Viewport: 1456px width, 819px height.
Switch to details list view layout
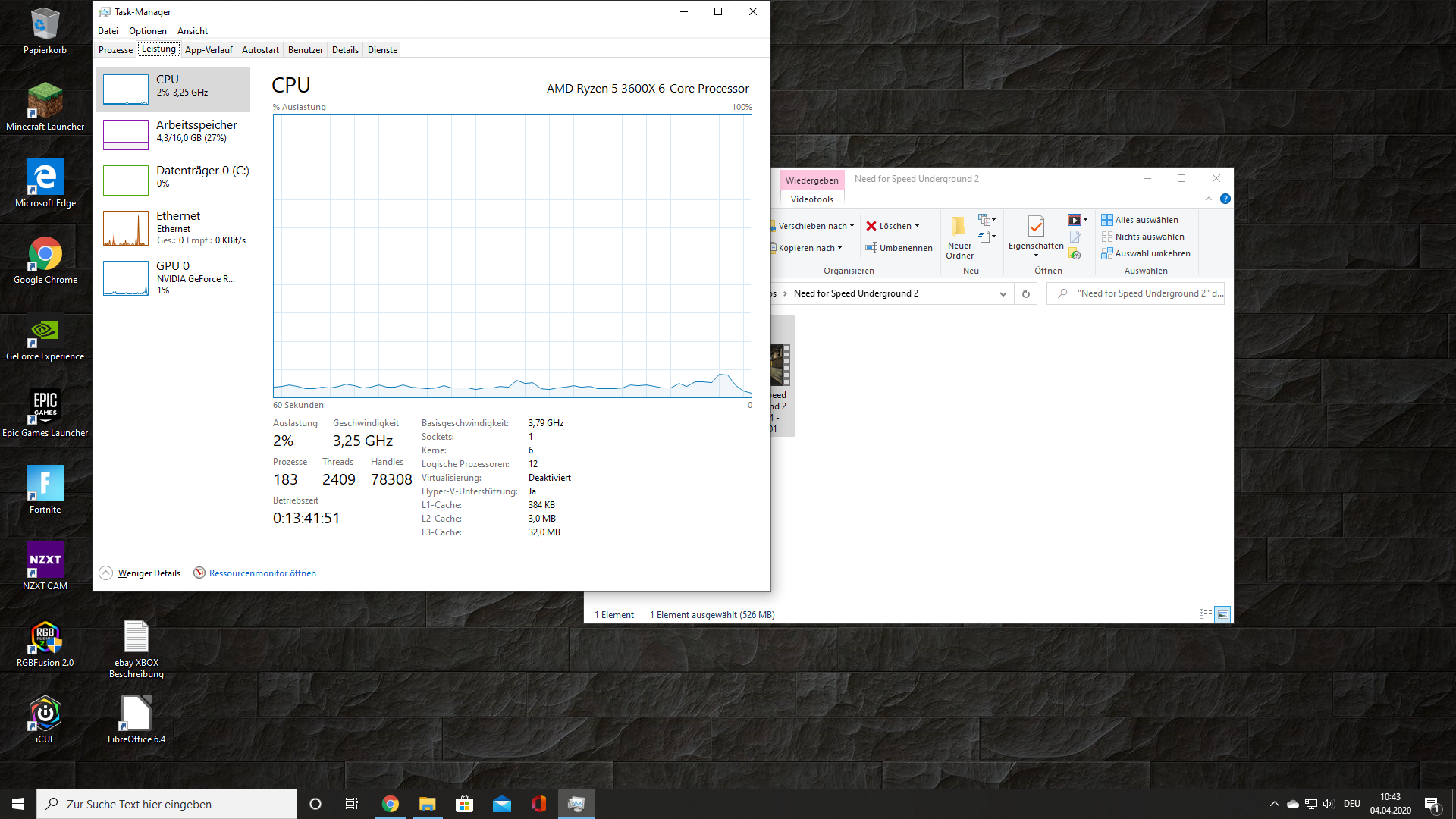pyautogui.click(x=1205, y=615)
